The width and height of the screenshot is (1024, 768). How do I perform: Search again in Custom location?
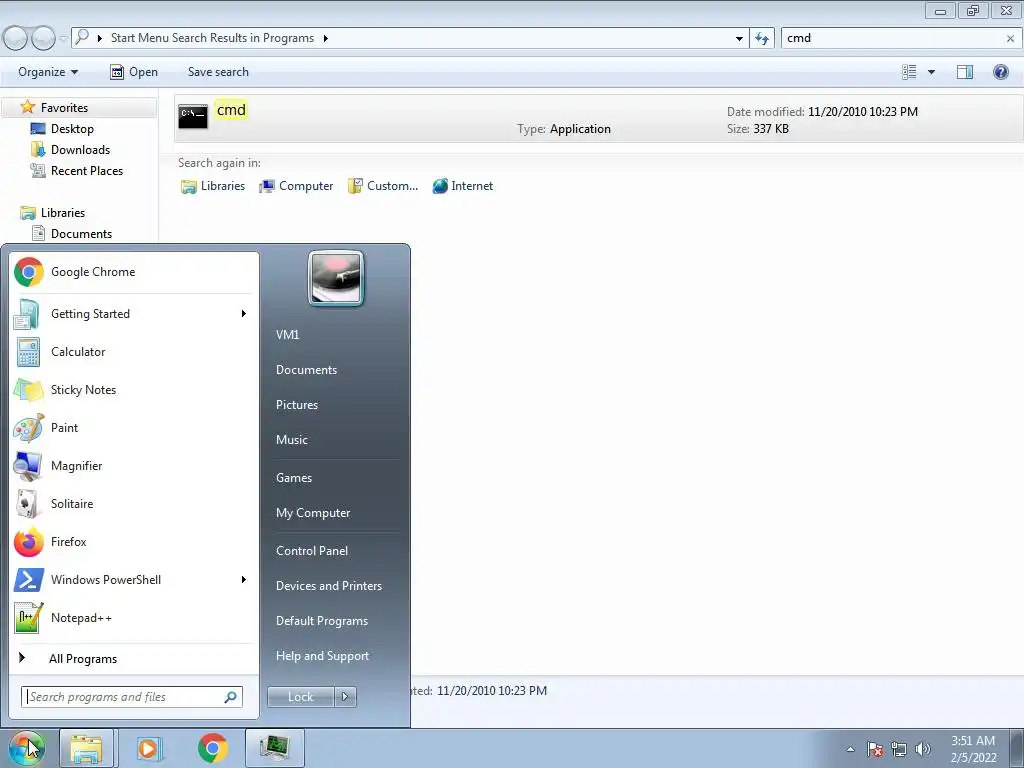(x=383, y=186)
